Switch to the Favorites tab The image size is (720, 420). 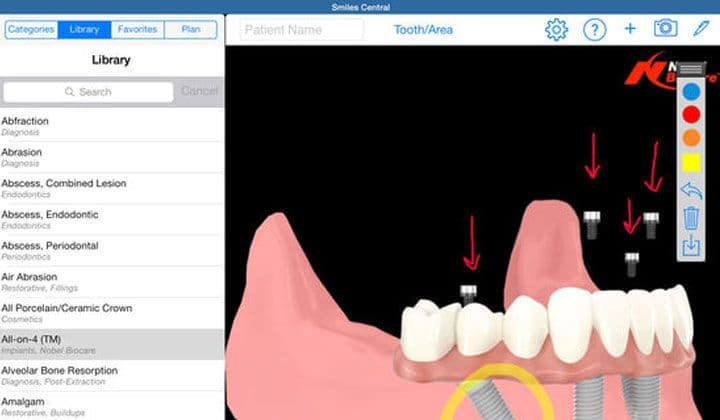point(137,29)
